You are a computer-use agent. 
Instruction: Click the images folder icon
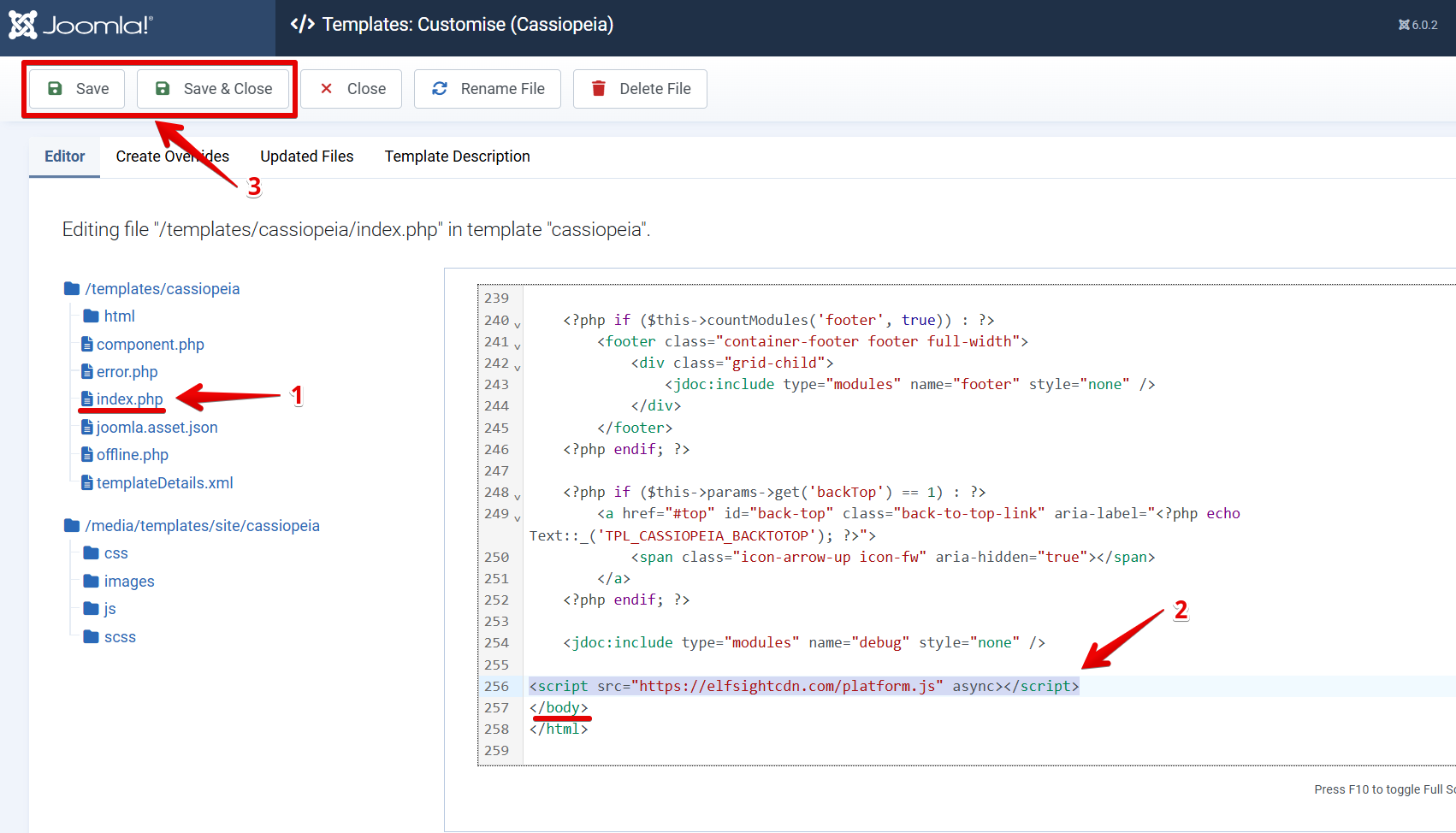[91, 582]
